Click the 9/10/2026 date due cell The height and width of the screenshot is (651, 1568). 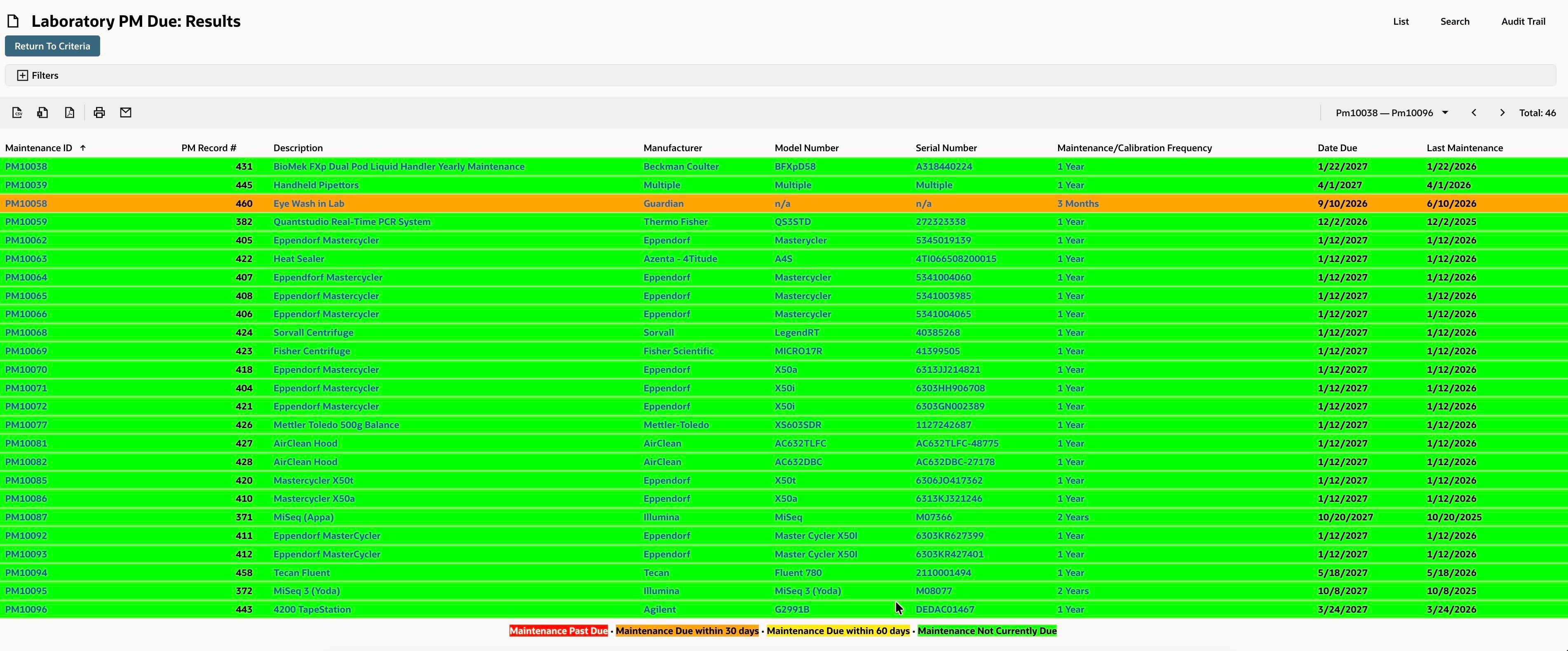pyautogui.click(x=1343, y=203)
